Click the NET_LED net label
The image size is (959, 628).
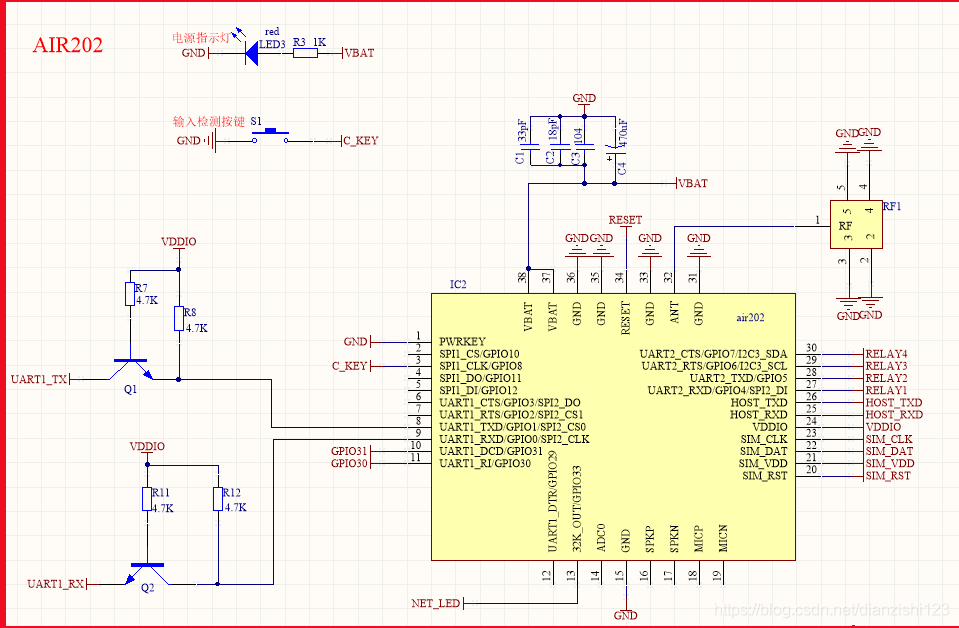pos(435,604)
